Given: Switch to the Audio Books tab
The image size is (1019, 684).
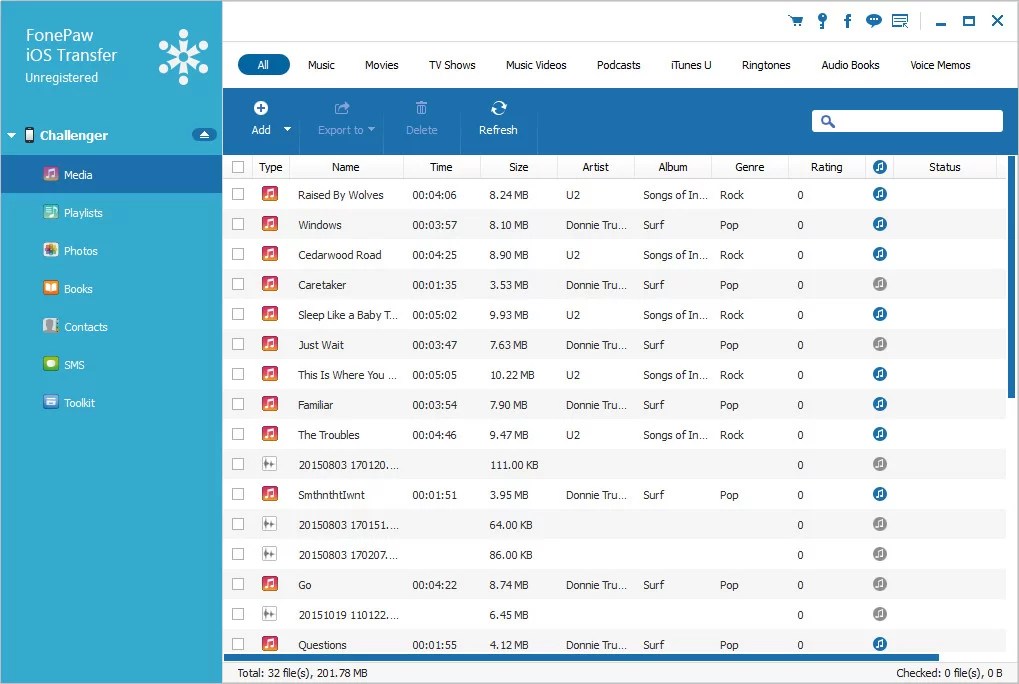Looking at the screenshot, I should [x=850, y=65].
